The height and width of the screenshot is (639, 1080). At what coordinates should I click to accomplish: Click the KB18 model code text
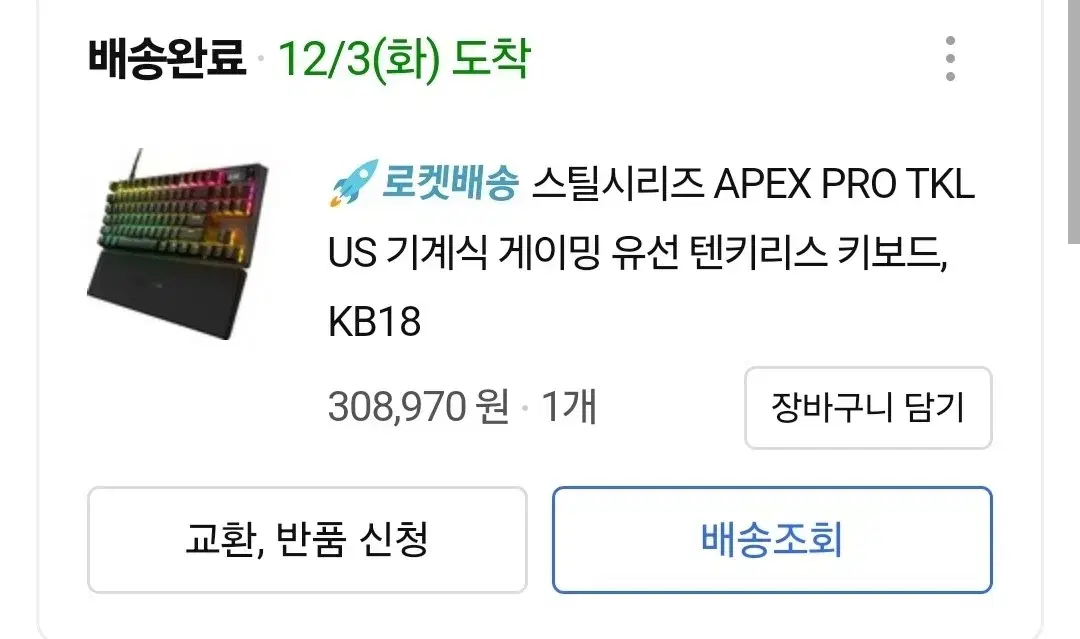click(x=374, y=321)
